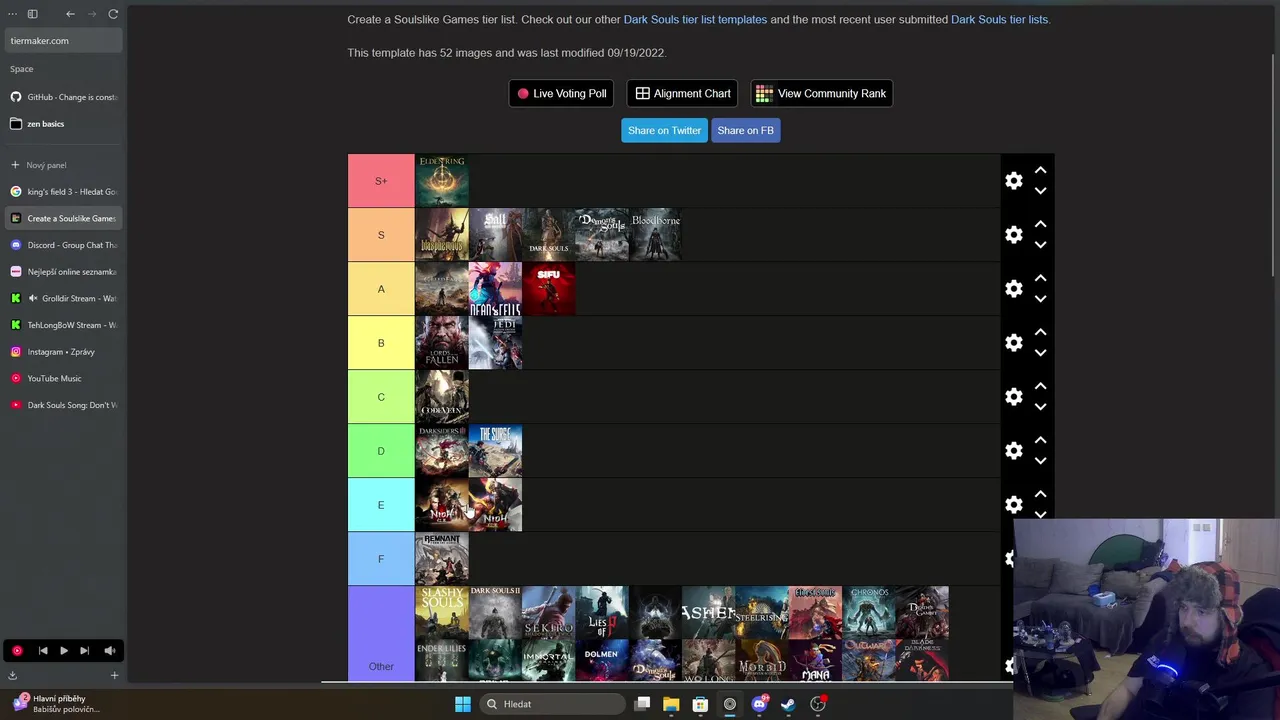Move B tier row down

click(x=1040, y=353)
